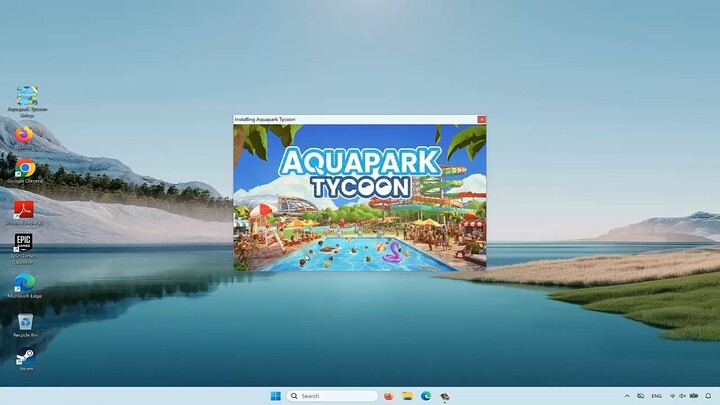Open File Explorer from the taskbar
Image resolution: width=720 pixels, height=405 pixels.
click(x=407, y=396)
